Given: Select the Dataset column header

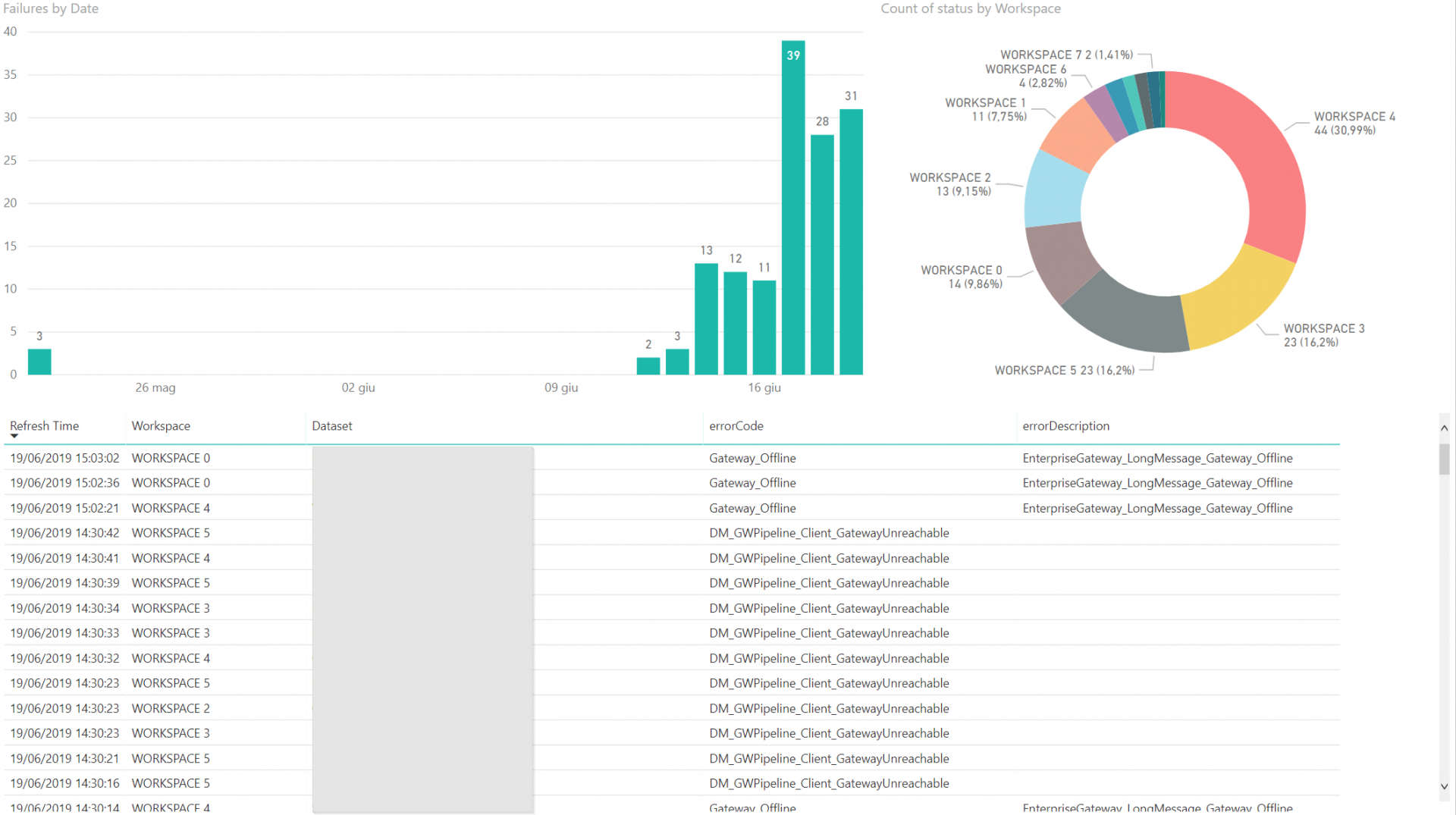Looking at the screenshot, I should click(x=331, y=425).
